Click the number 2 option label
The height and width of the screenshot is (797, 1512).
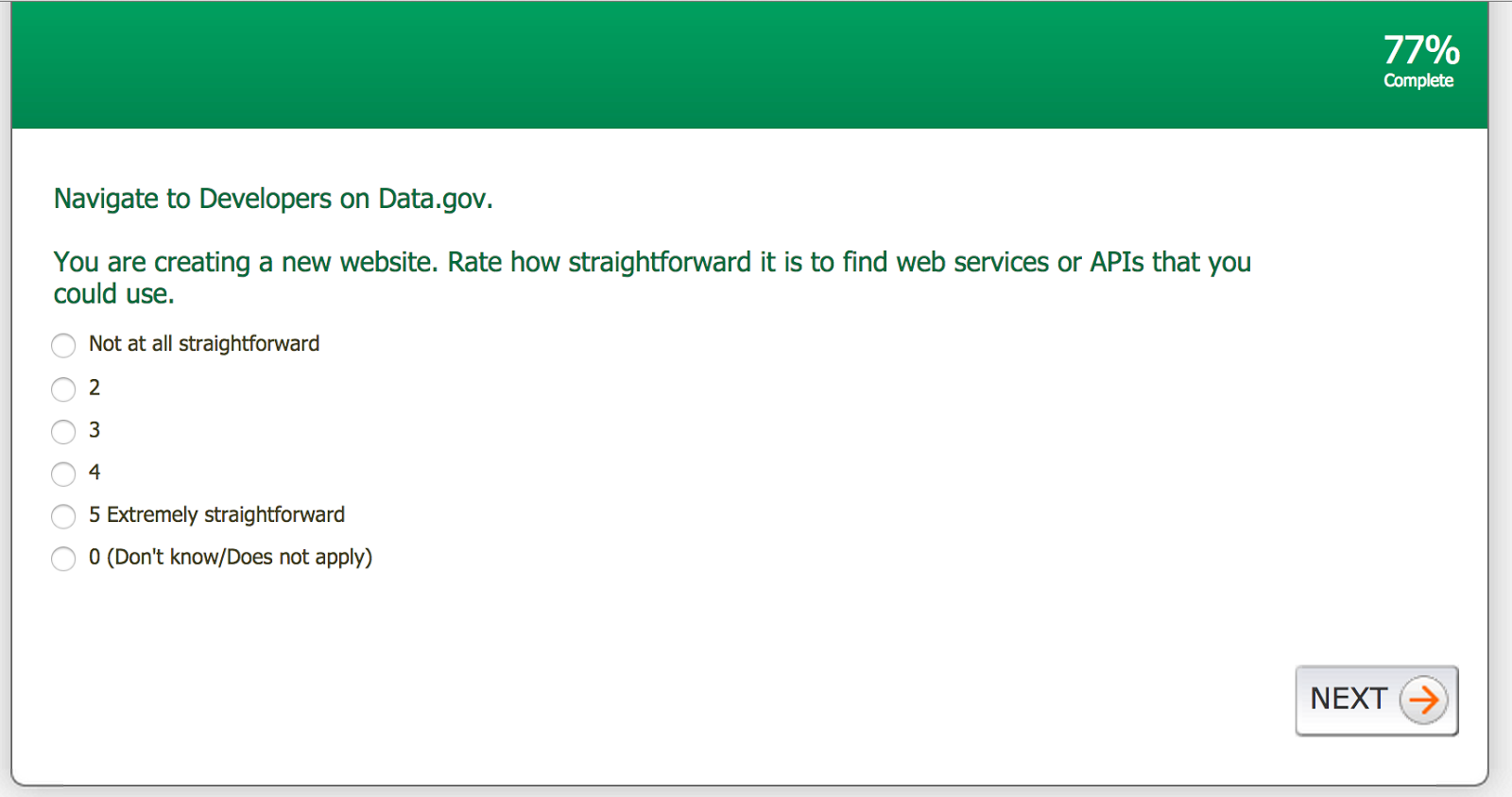pos(94,388)
